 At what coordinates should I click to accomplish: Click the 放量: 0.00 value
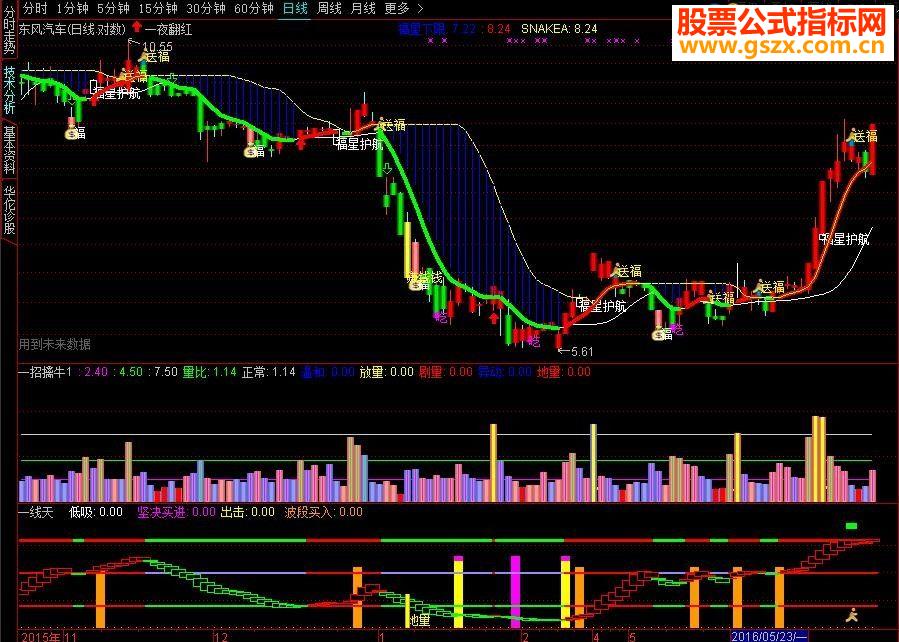pos(386,372)
